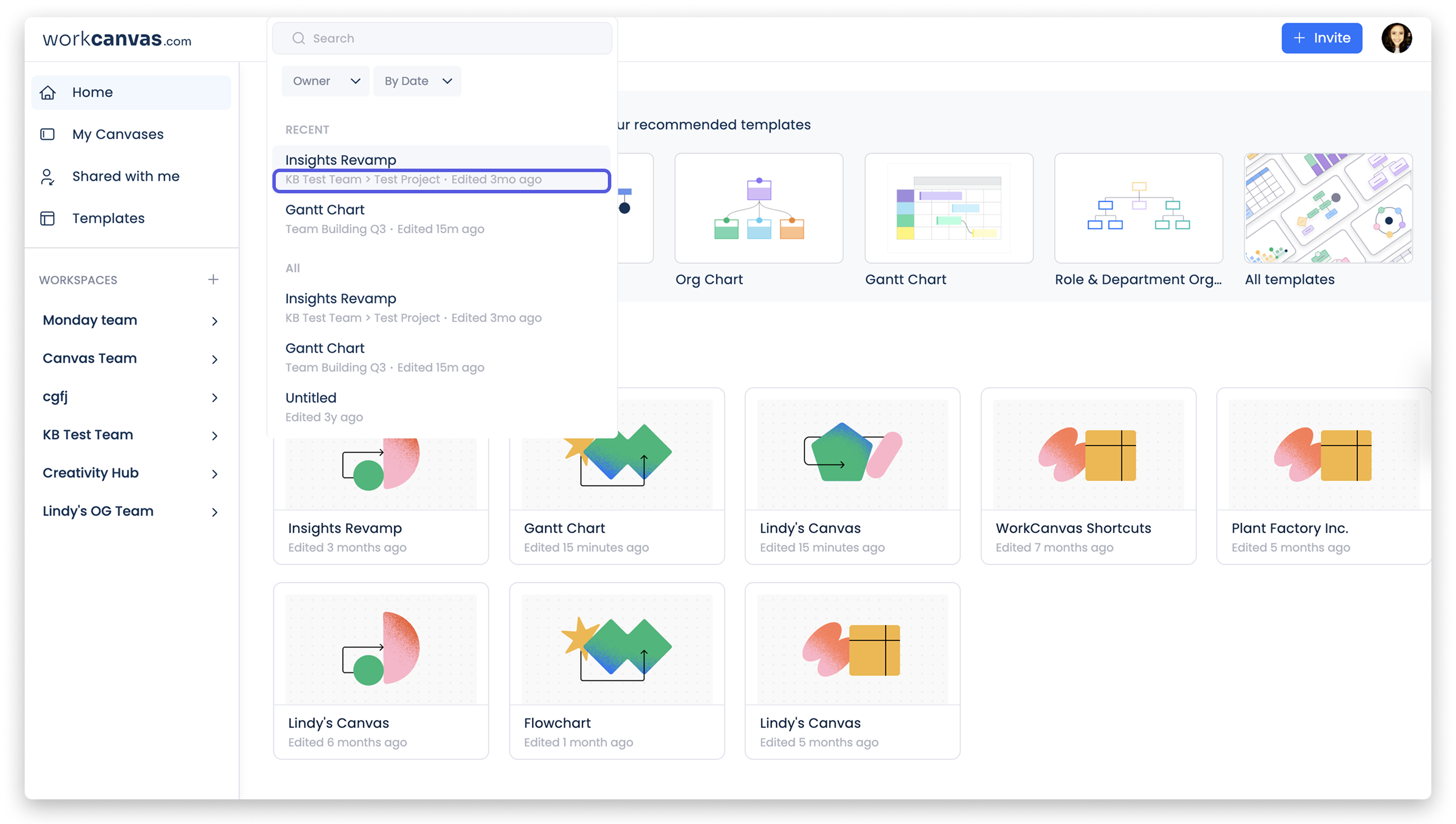The image size is (1456, 824).
Task: Click the 'Org Chart' template label
Action: (709, 280)
